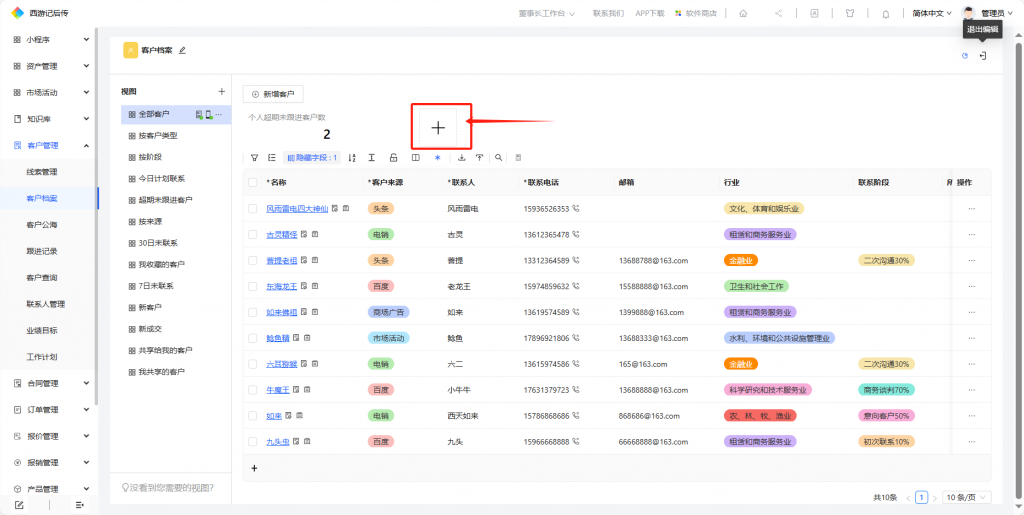Open 简体中文 language dropdown
This screenshot has width=1024, height=515.
coord(932,13)
